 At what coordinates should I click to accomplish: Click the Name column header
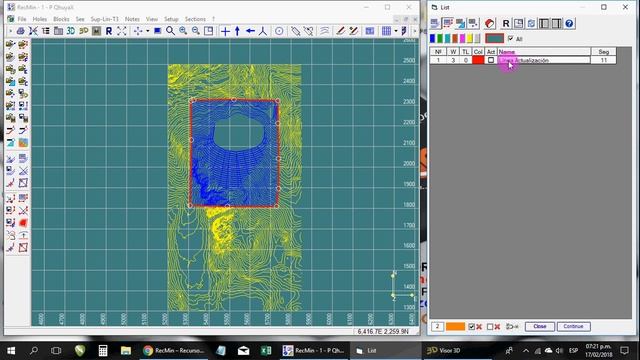(x=544, y=52)
